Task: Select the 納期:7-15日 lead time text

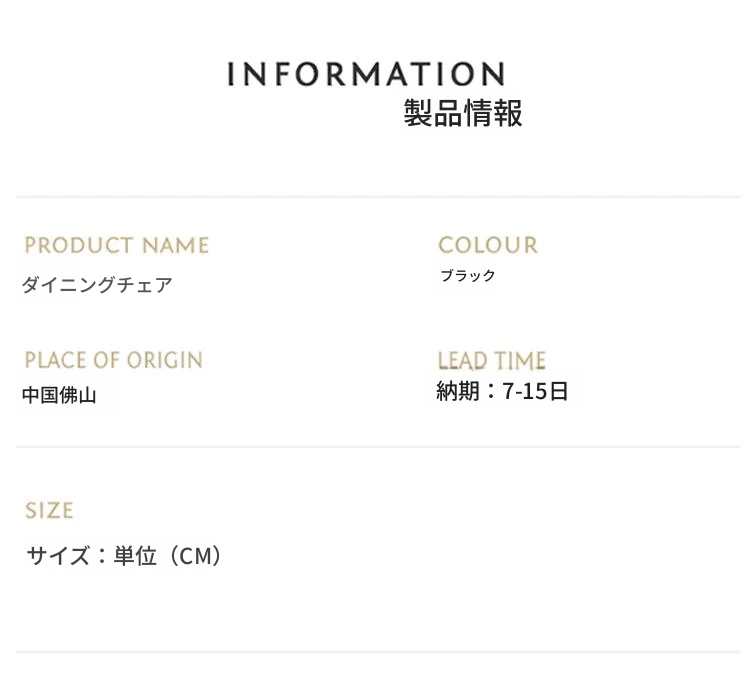Action: tap(502, 391)
